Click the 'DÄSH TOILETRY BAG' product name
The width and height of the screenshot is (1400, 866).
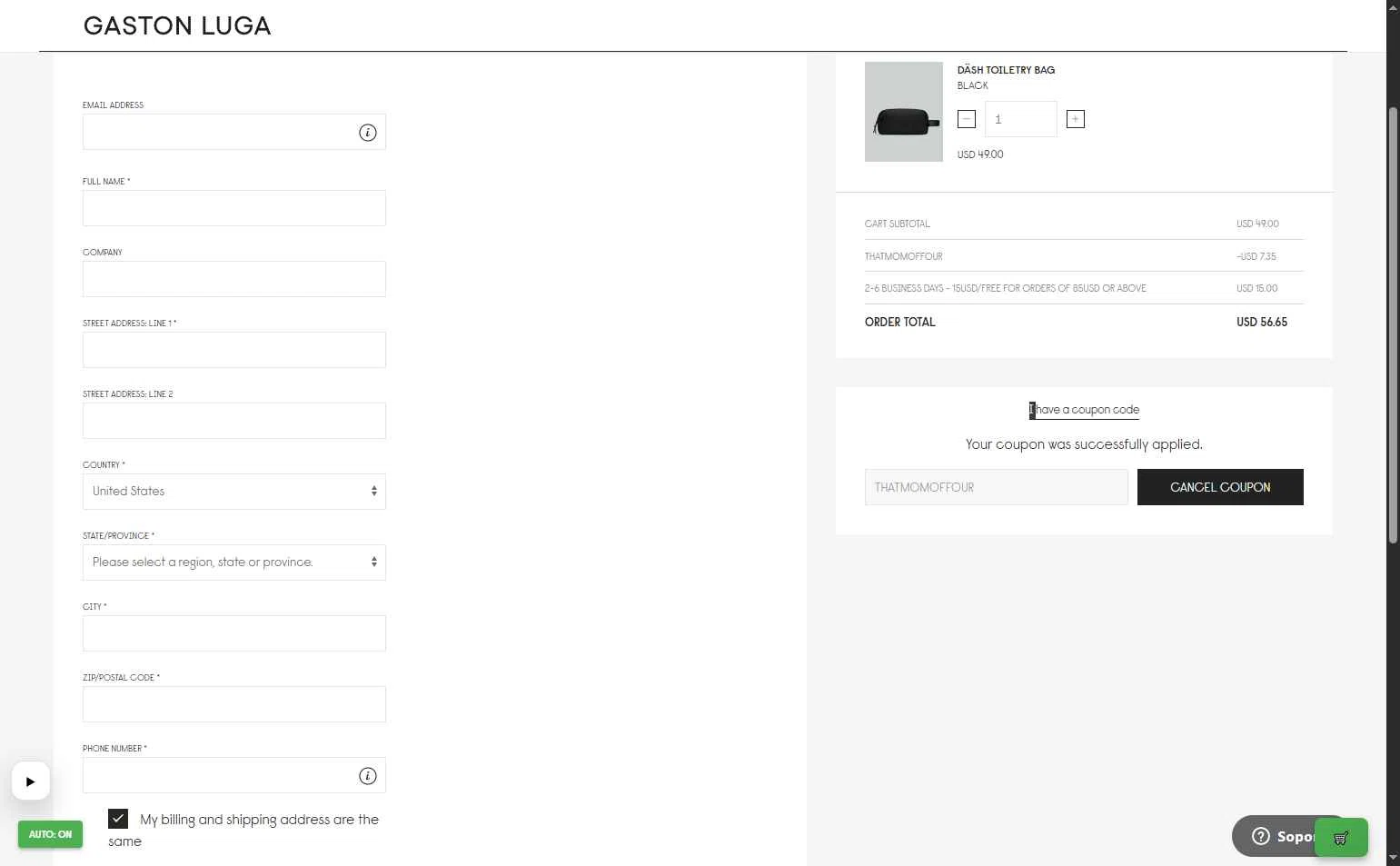click(1006, 70)
